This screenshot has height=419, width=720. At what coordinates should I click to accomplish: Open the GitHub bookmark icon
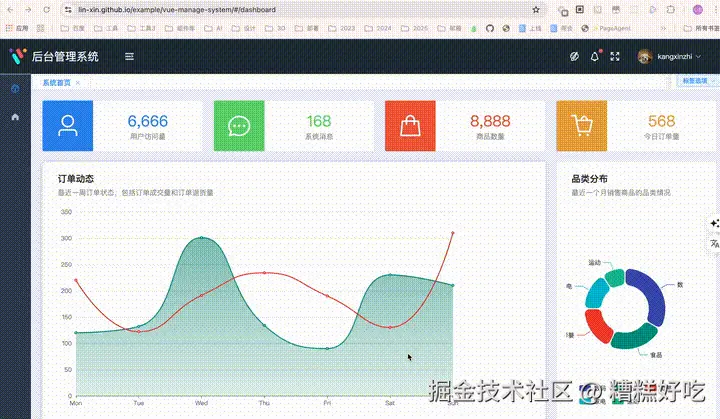click(490, 28)
